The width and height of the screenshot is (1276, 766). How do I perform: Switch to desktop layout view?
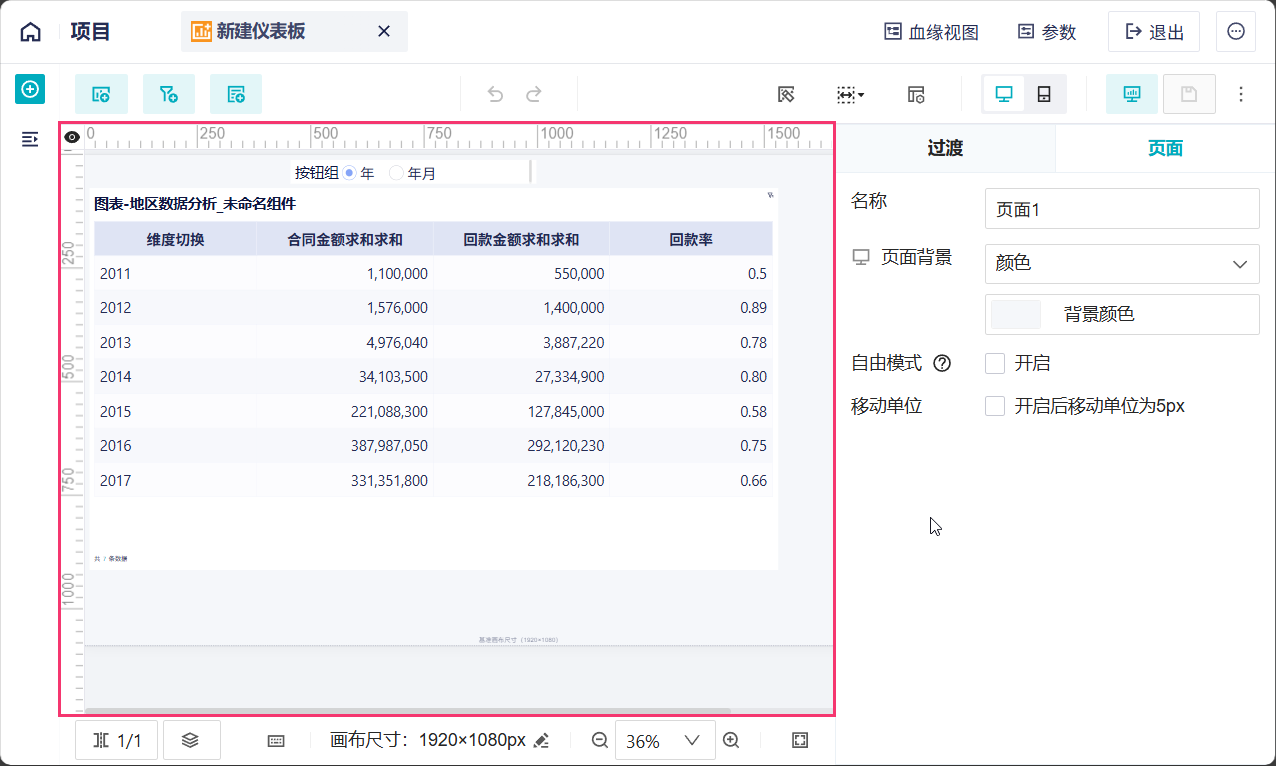click(x=1004, y=94)
